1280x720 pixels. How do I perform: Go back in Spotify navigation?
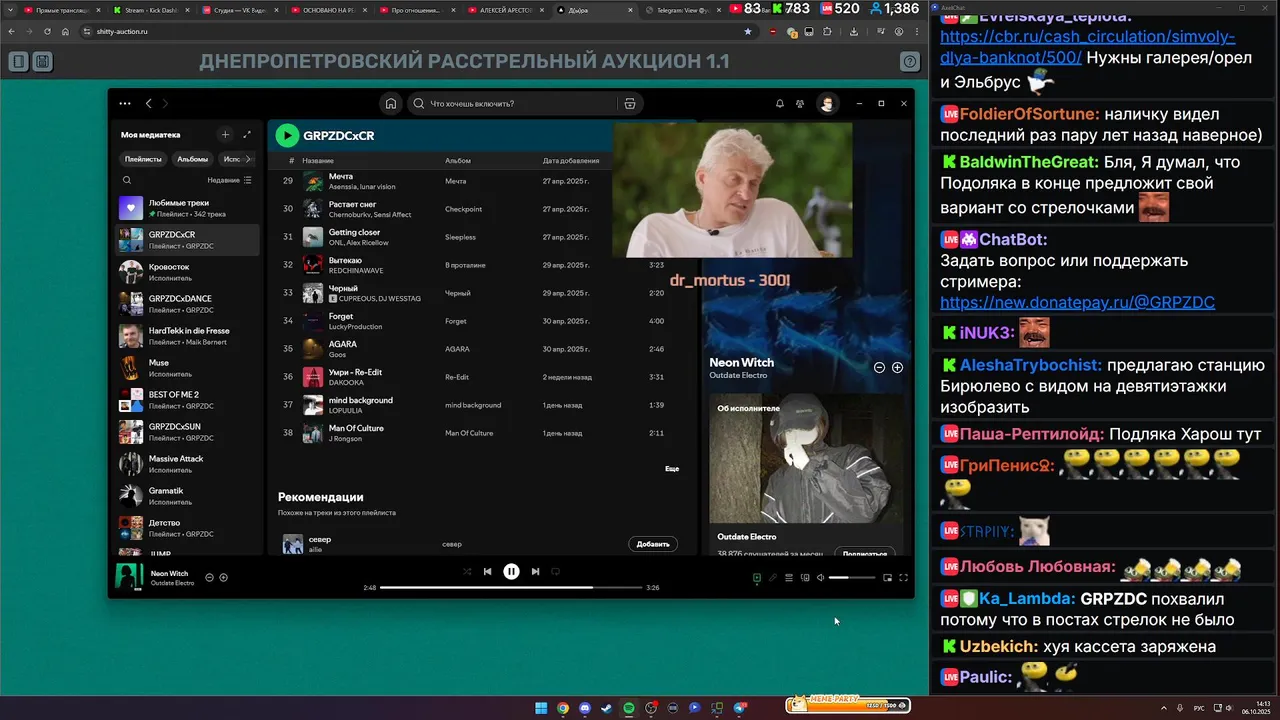coord(149,103)
